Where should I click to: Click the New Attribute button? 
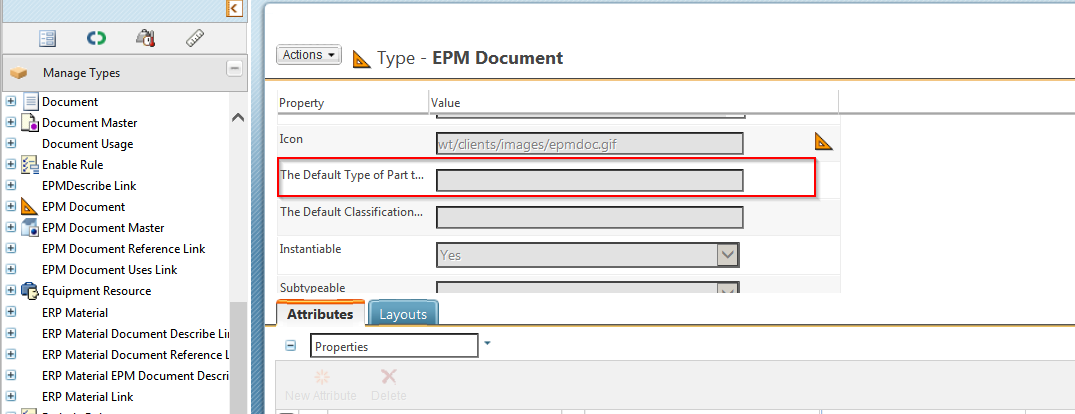coord(320,385)
